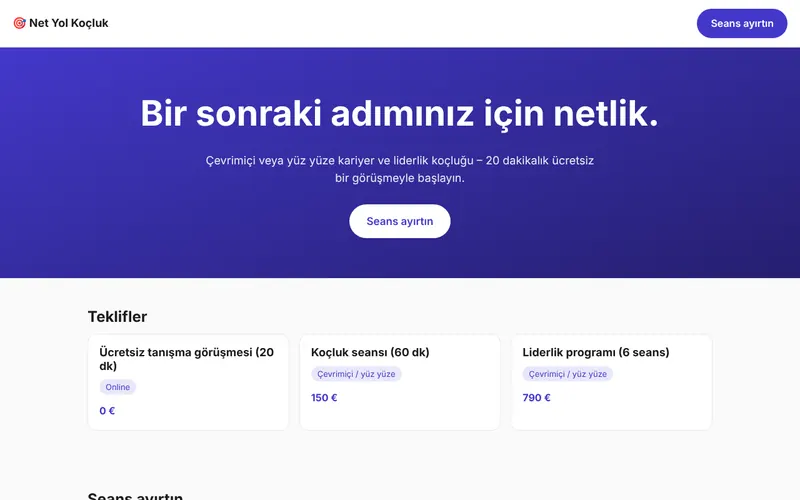
Task: Click the Çevrimiçi / yüz yüze badge under Liderlik programı
Action: [x=567, y=373]
